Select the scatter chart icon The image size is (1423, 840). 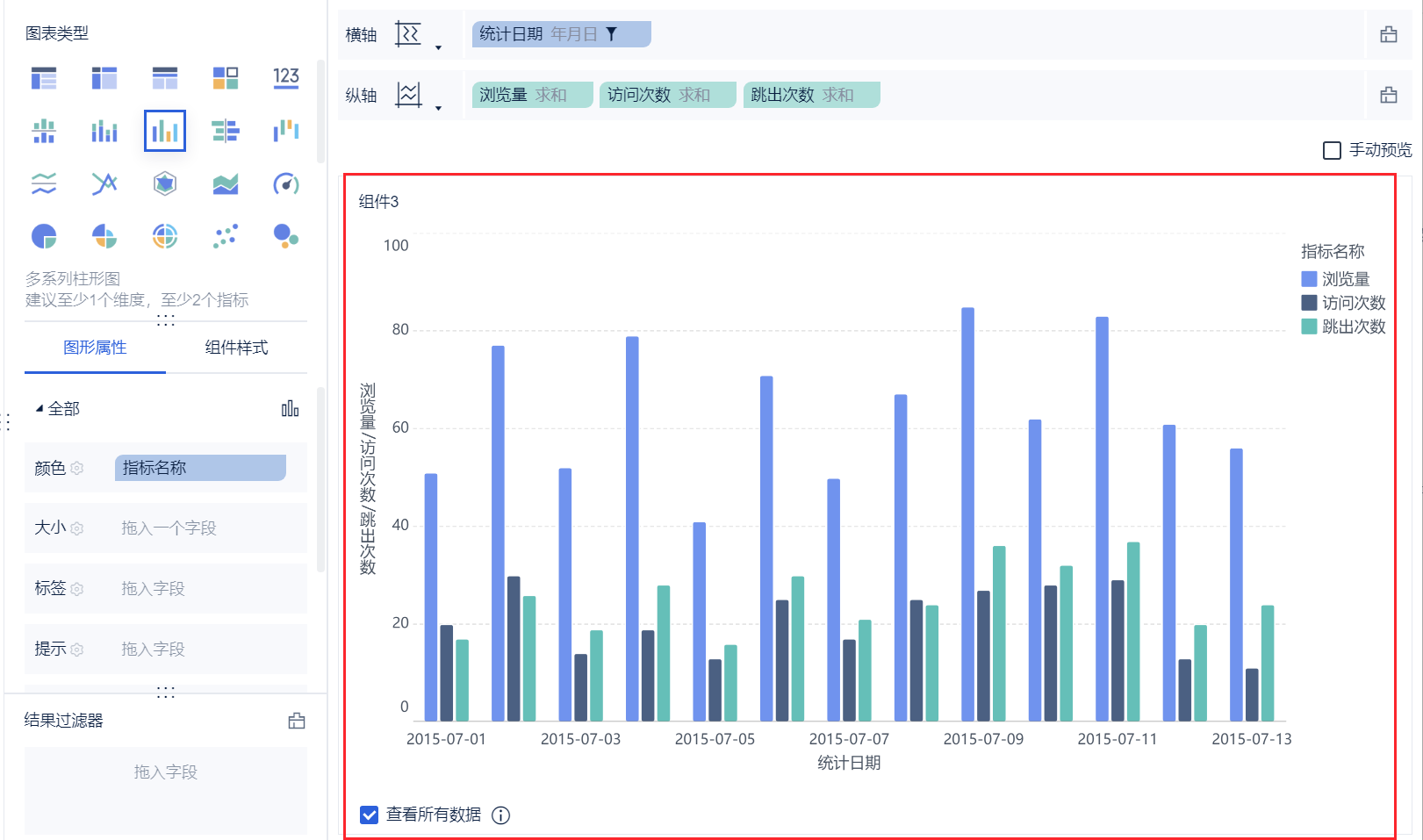[x=226, y=236]
